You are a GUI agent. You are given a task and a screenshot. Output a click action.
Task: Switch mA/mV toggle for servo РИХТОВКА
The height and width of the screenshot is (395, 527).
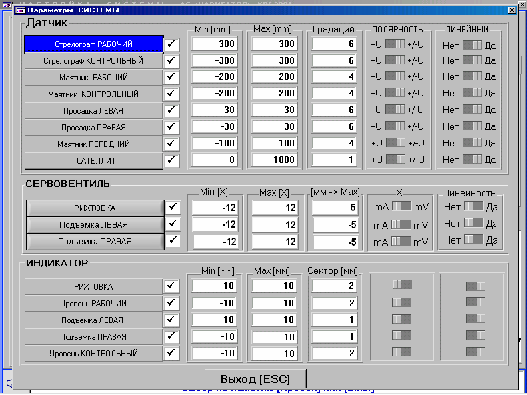(x=401, y=206)
